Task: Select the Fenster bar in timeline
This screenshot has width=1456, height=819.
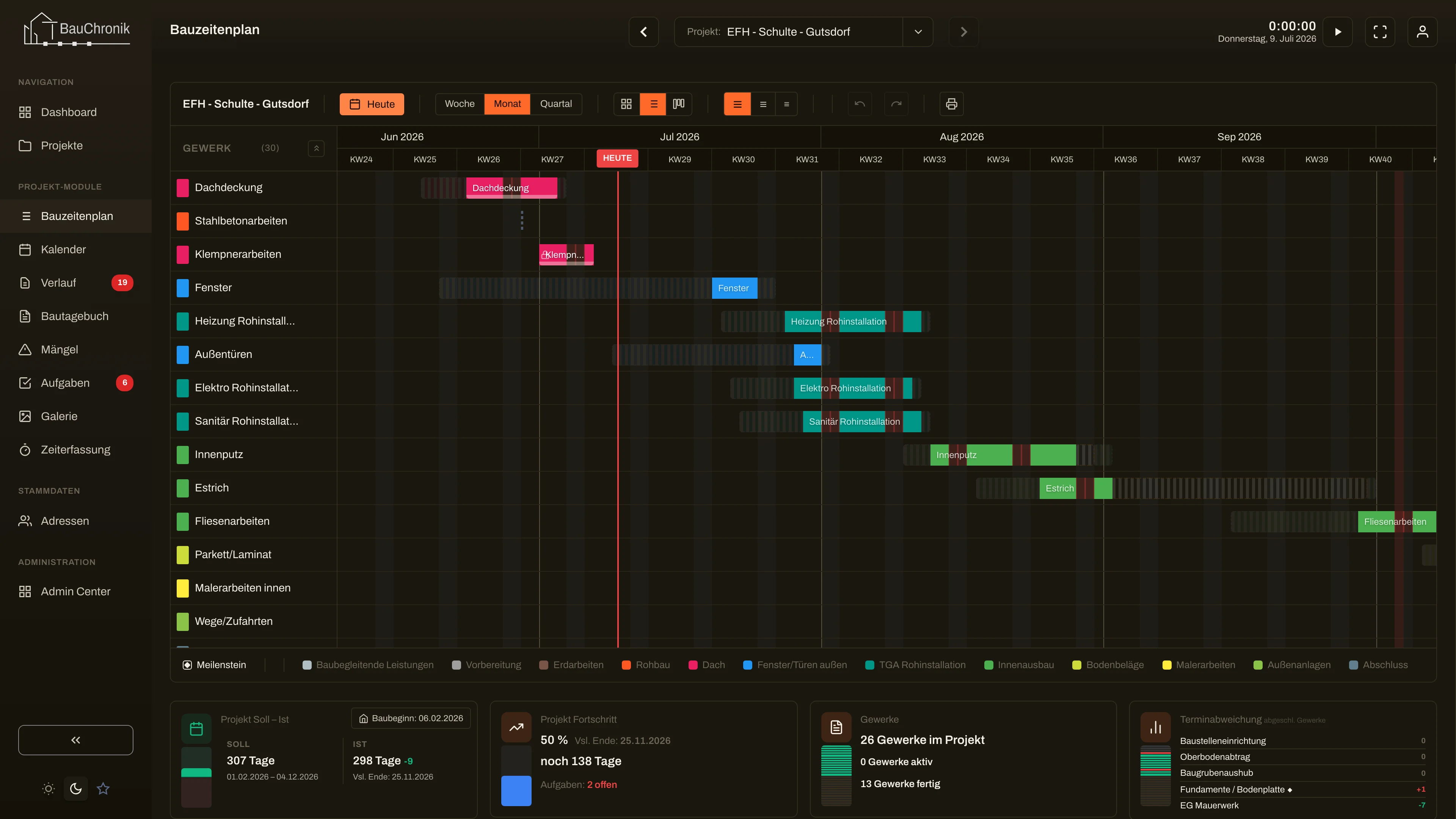Action: click(734, 288)
